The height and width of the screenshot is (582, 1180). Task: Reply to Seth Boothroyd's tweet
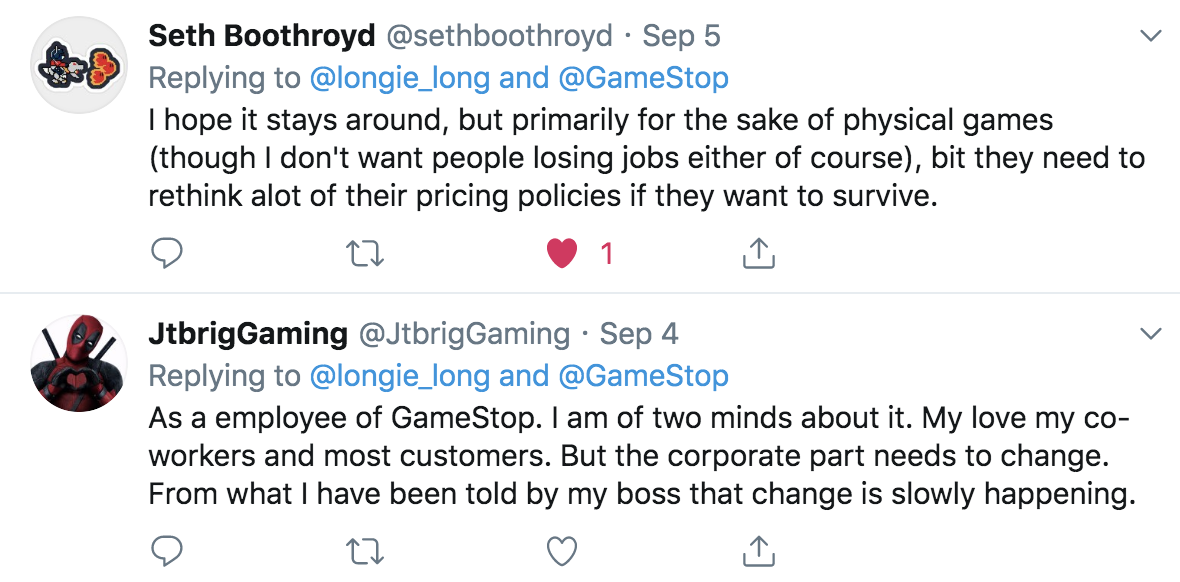coord(166,254)
